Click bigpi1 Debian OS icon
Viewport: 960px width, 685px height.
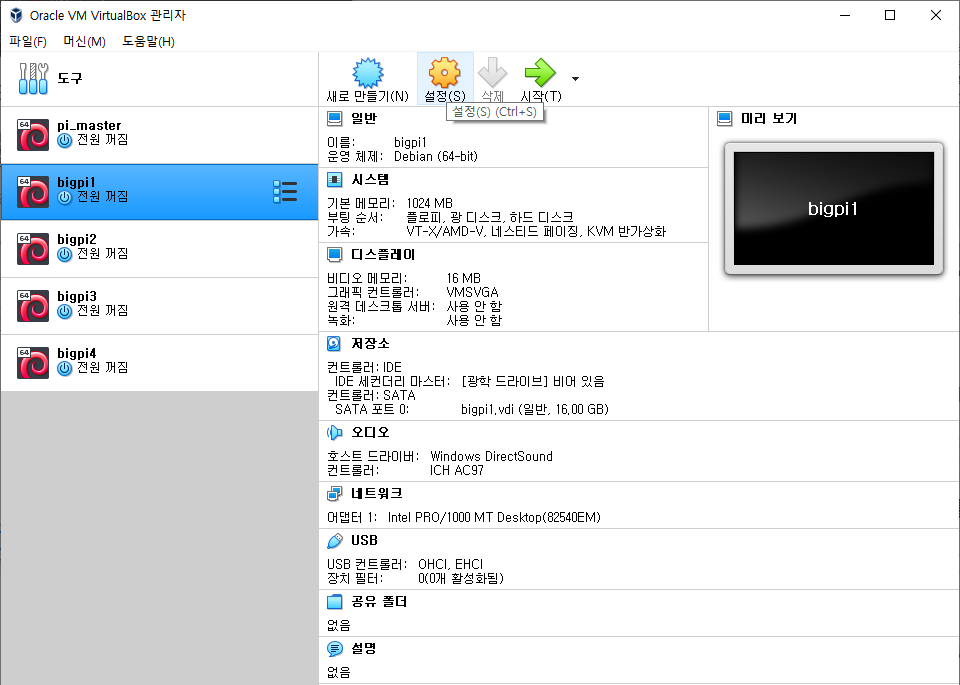coord(33,192)
